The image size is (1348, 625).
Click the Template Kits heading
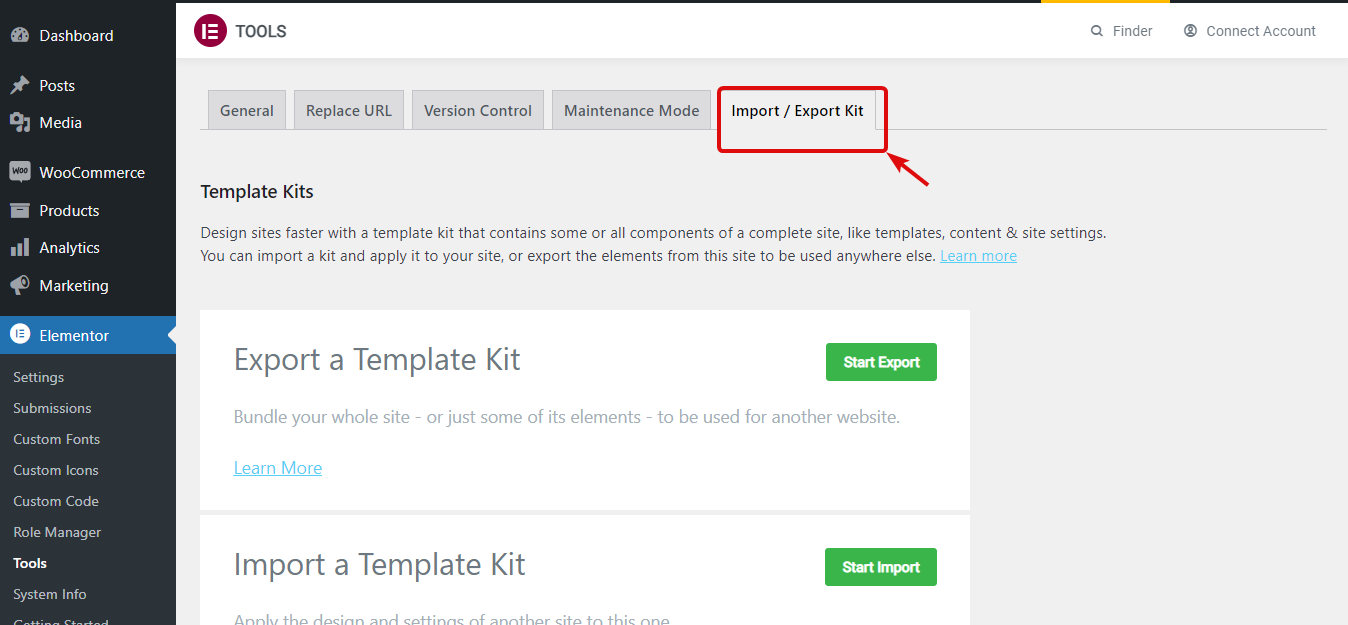257,191
